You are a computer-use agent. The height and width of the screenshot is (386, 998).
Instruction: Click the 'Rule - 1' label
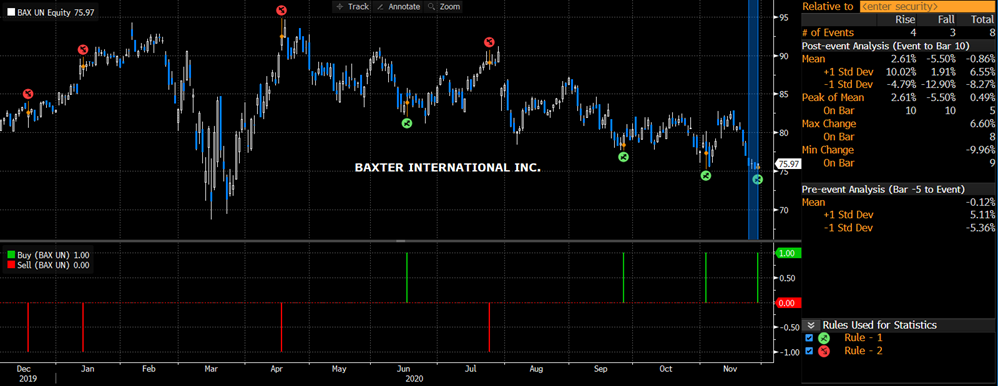pyautogui.click(x=864, y=338)
